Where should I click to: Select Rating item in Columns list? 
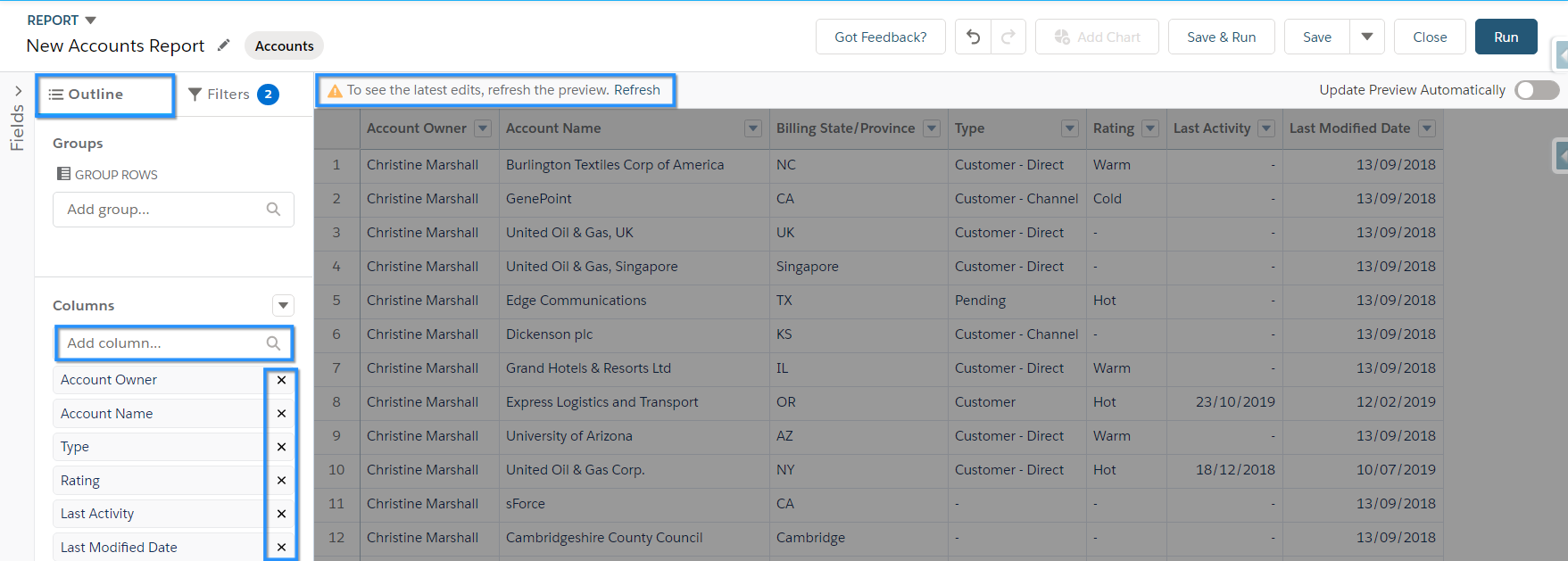click(x=80, y=481)
